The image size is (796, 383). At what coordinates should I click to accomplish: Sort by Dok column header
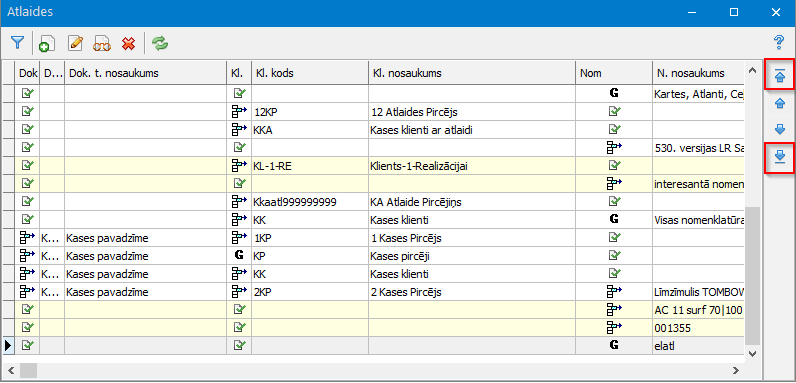click(x=28, y=73)
